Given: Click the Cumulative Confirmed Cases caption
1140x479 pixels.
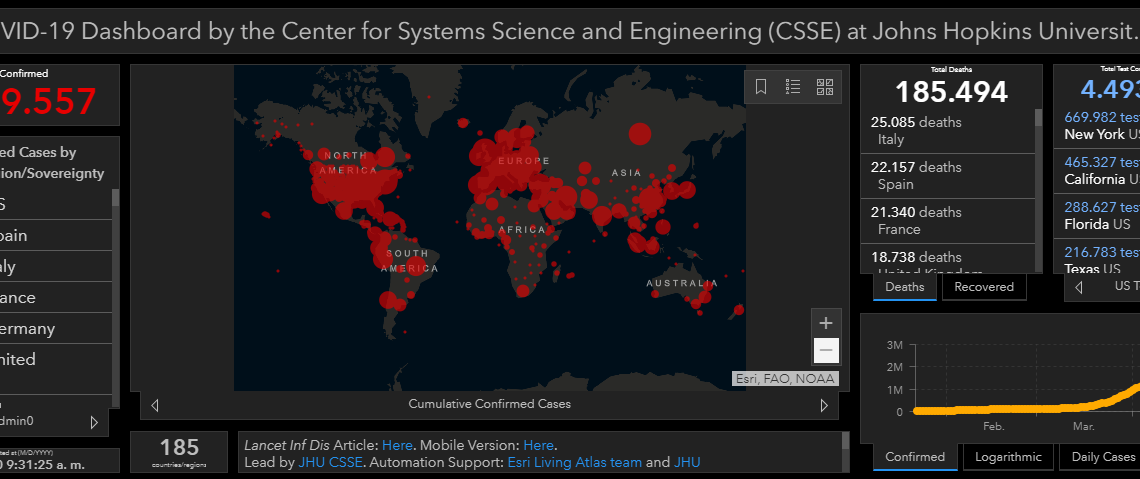Looking at the screenshot, I should pos(489,404).
